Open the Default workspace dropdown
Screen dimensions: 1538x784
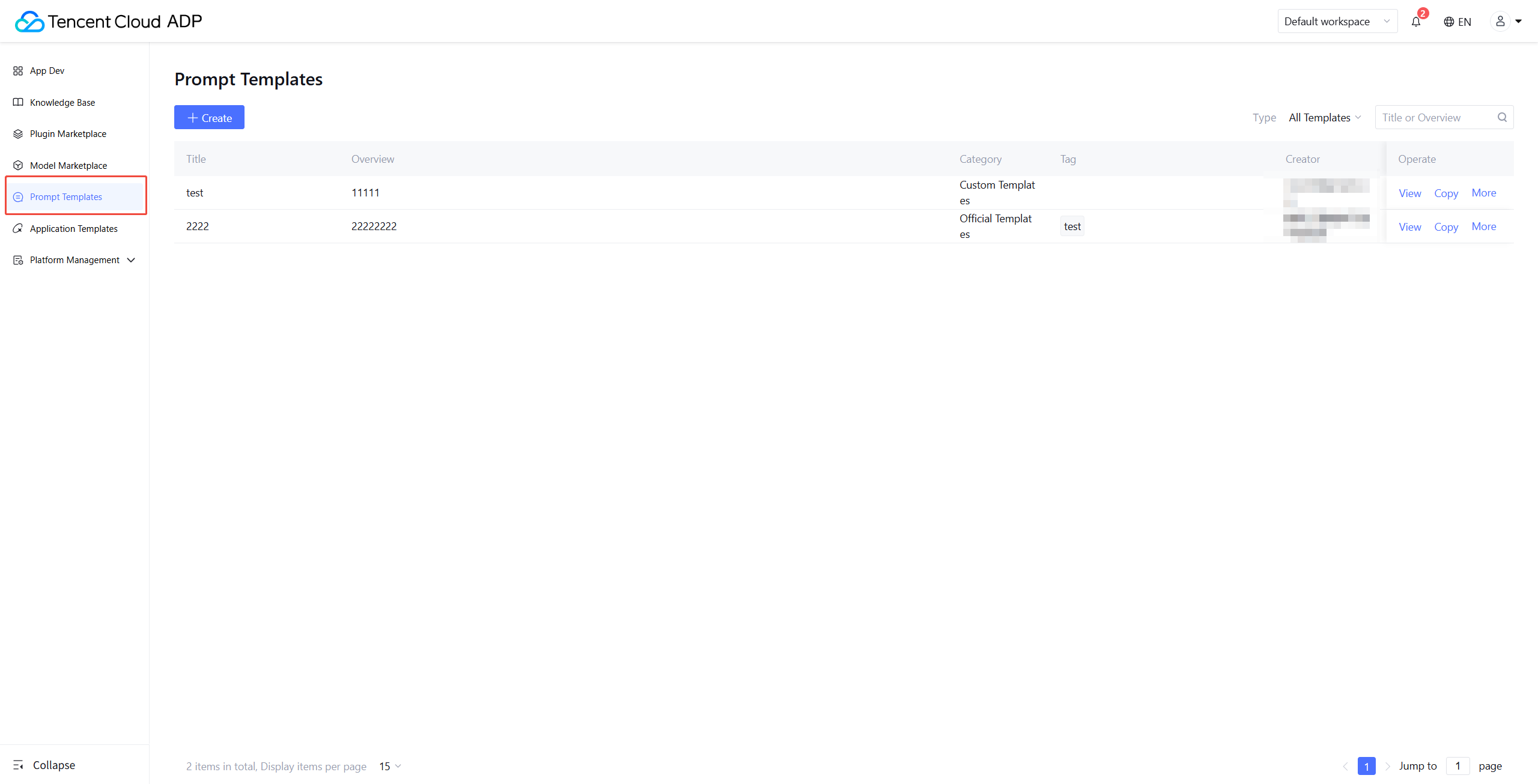tap(1337, 22)
